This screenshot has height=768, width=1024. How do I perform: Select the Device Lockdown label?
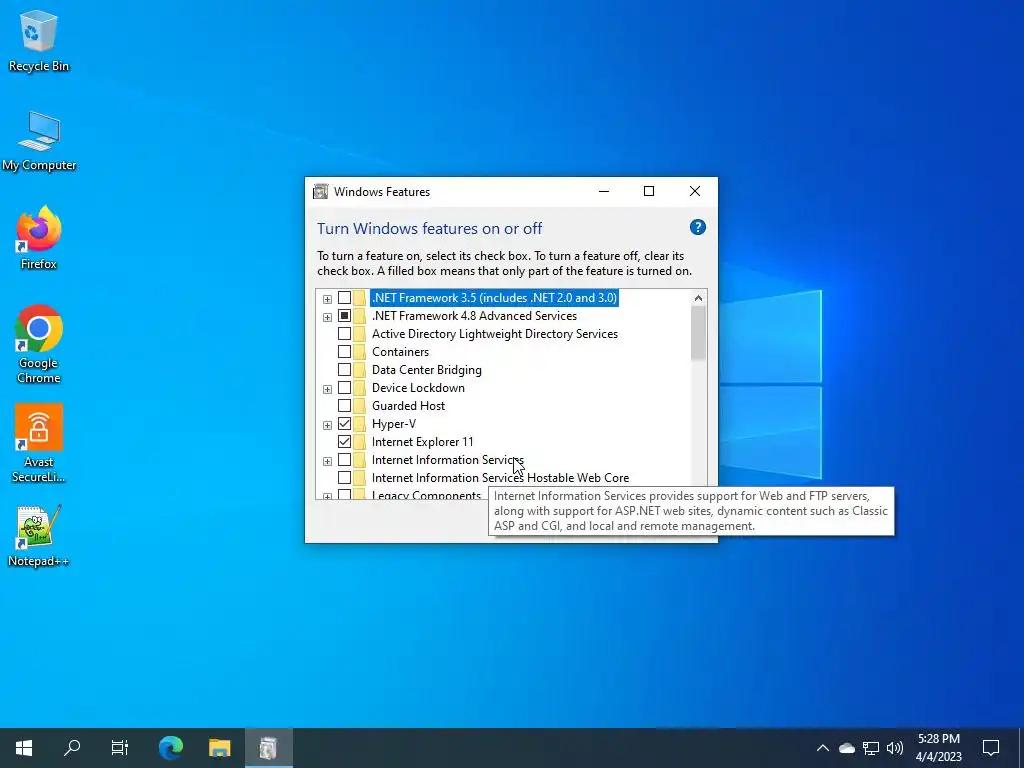coord(418,388)
